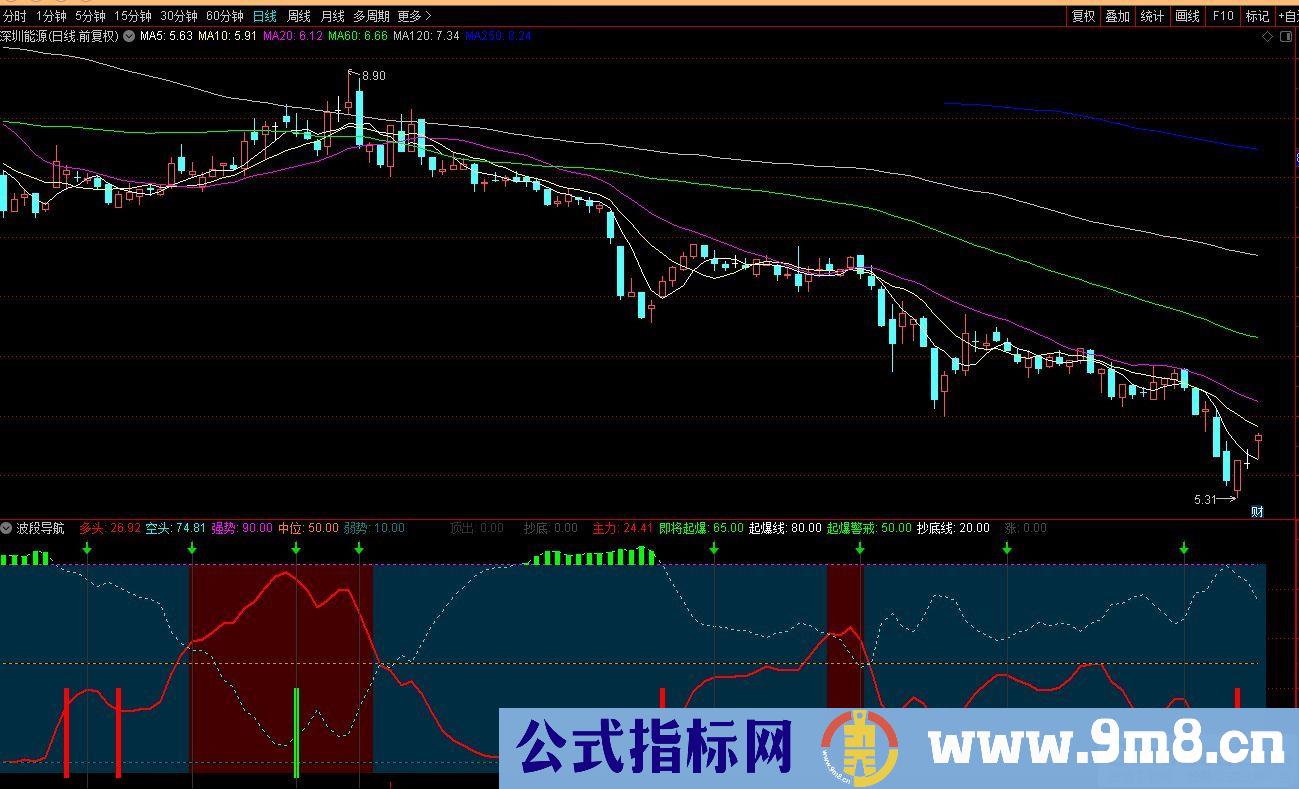This screenshot has height=789, width=1299.
Task: Click +自选 to add stock to watchlist
Action: (1290, 16)
